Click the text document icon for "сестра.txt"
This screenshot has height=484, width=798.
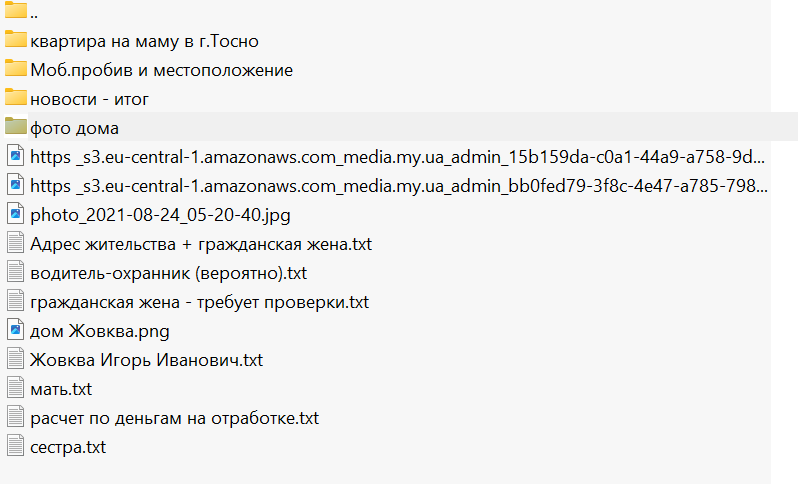coord(14,446)
